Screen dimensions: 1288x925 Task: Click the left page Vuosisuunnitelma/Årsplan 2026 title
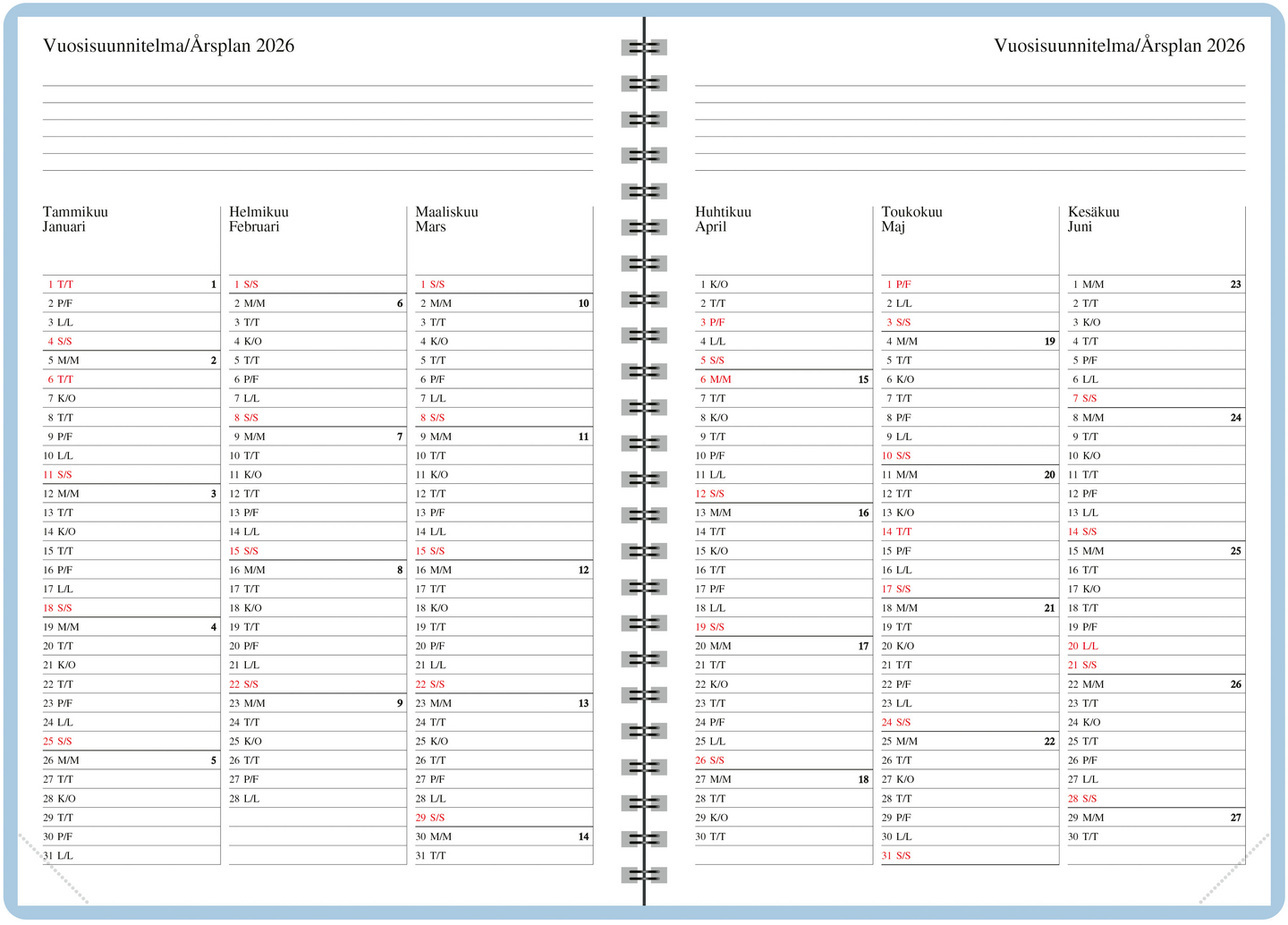point(168,46)
